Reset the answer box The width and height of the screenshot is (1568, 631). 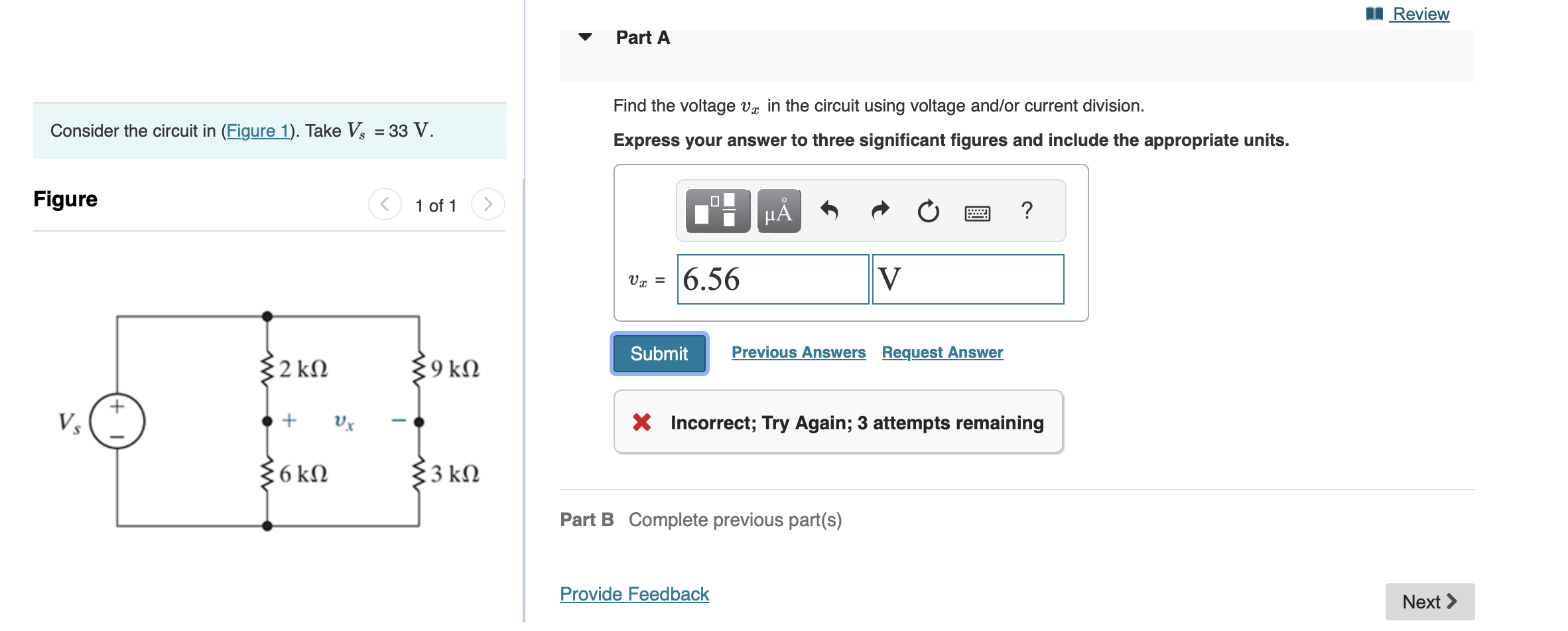coord(928,211)
